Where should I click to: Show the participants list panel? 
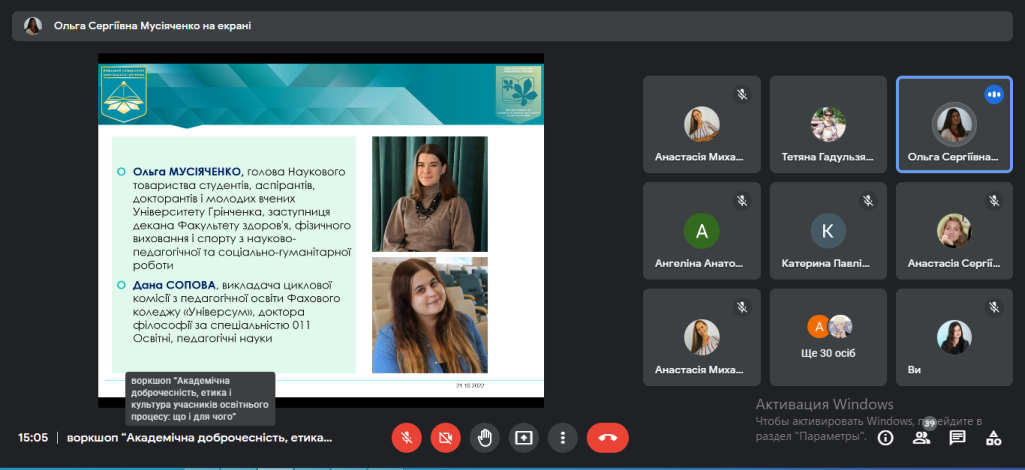[x=921, y=437]
